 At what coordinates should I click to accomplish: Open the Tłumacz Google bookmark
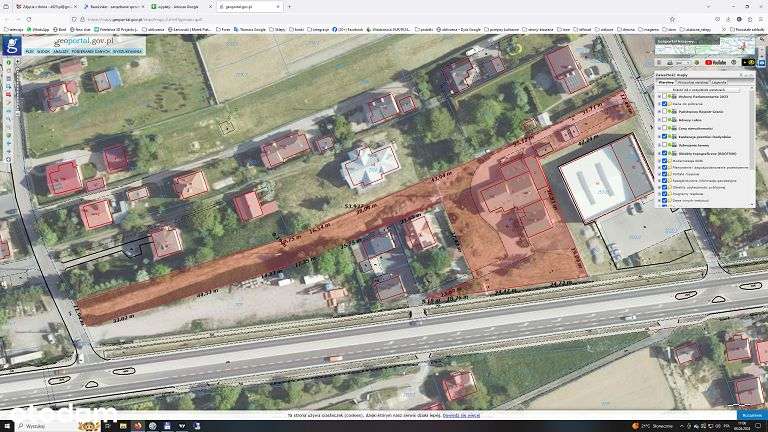[x=250, y=29]
